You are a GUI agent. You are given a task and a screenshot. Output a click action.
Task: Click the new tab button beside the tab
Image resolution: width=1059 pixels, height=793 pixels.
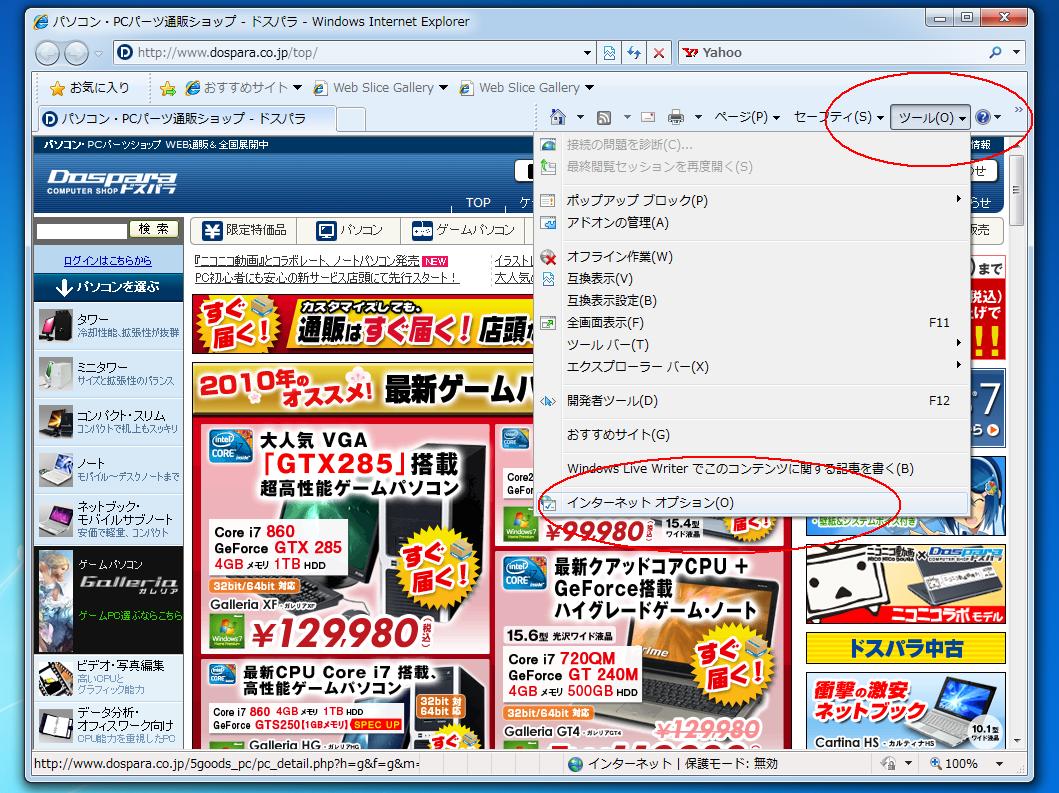[x=351, y=119]
